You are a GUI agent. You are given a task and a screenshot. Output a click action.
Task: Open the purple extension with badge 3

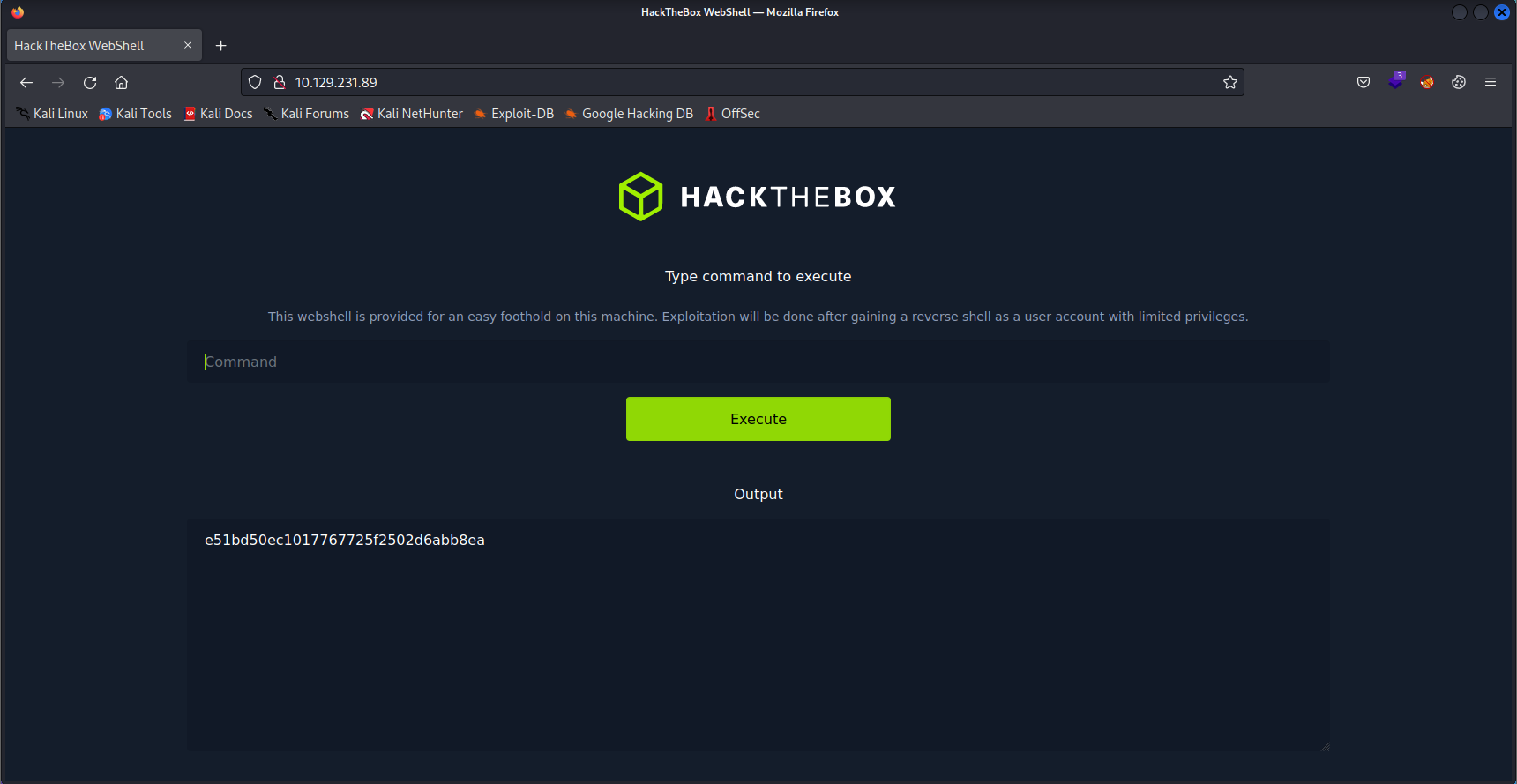pos(1395,81)
